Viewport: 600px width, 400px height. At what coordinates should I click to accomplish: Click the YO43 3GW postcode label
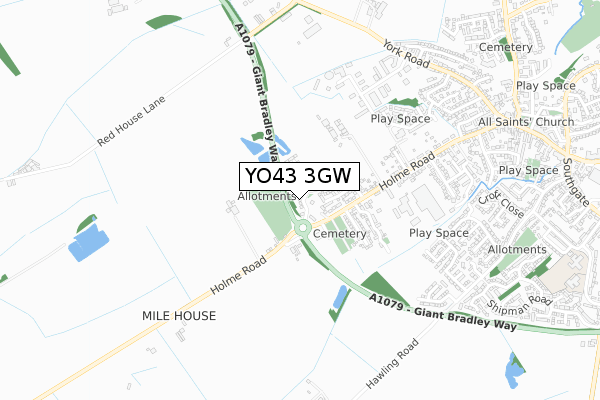point(299,176)
